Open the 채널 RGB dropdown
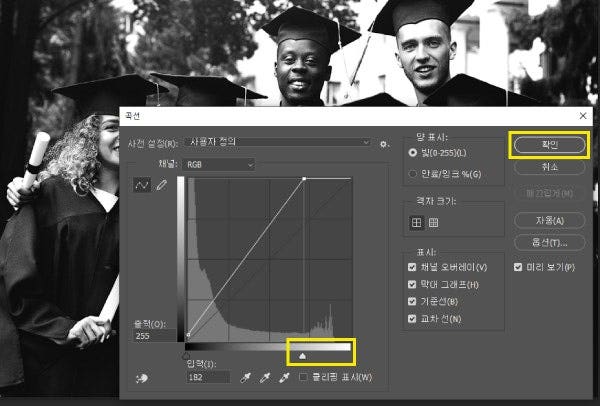 (219, 165)
